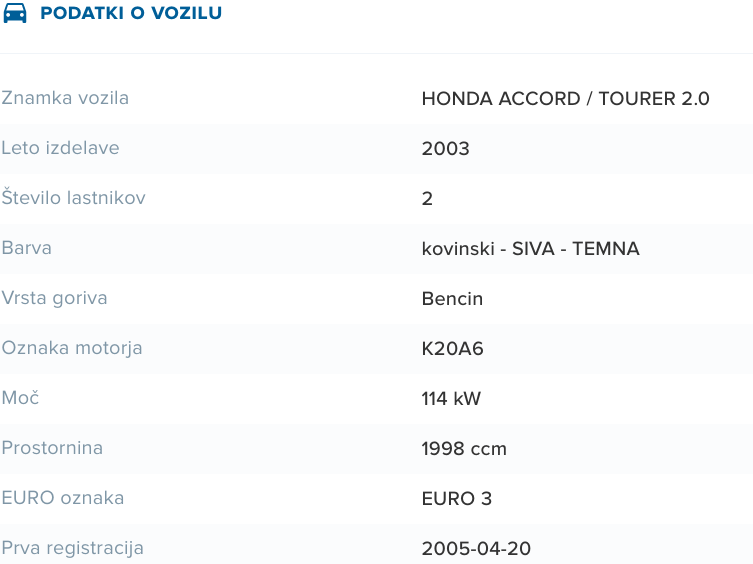Select the Znamka vozila label

click(x=65, y=98)
